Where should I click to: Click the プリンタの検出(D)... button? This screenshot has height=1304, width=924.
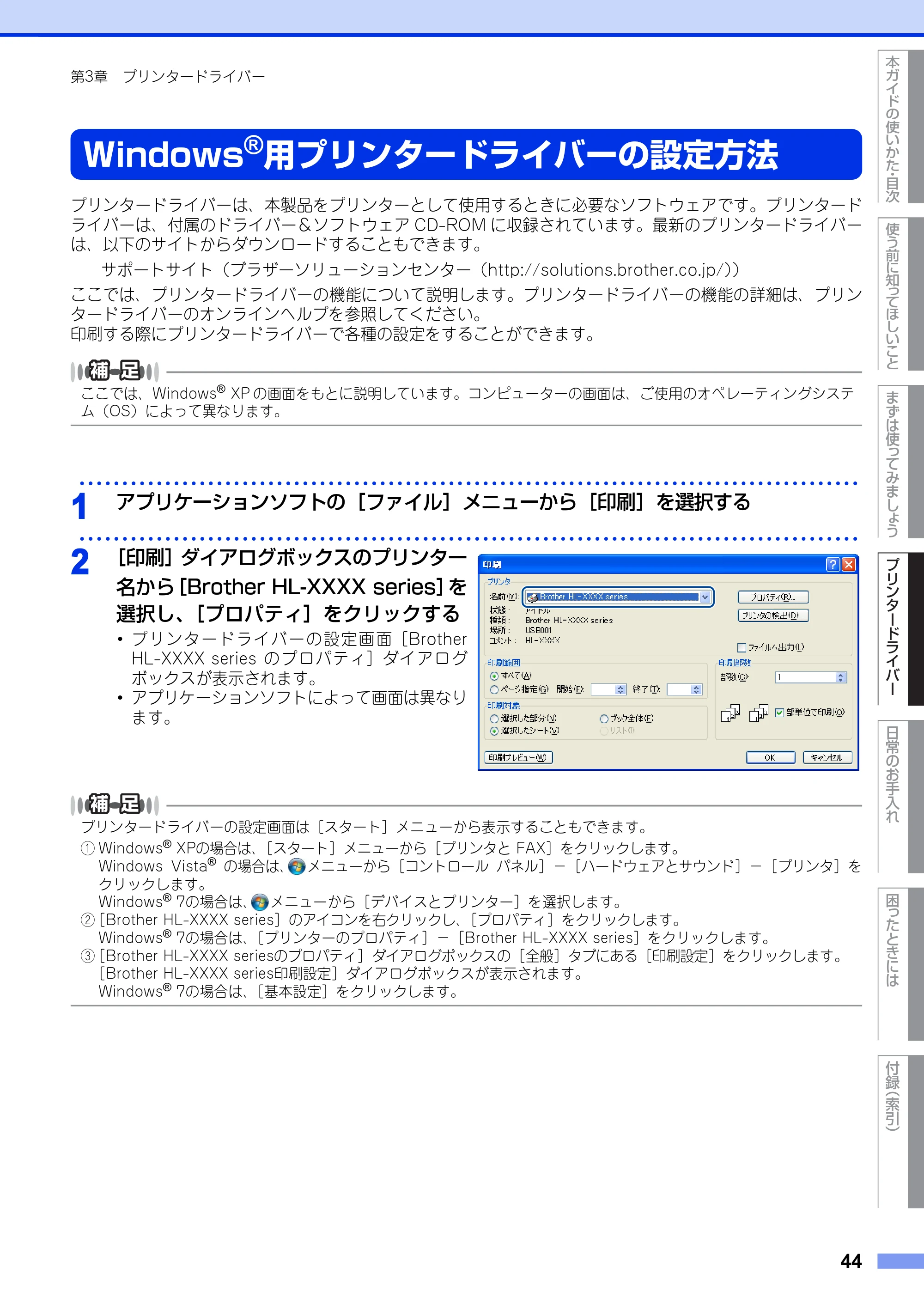[772, 615]
